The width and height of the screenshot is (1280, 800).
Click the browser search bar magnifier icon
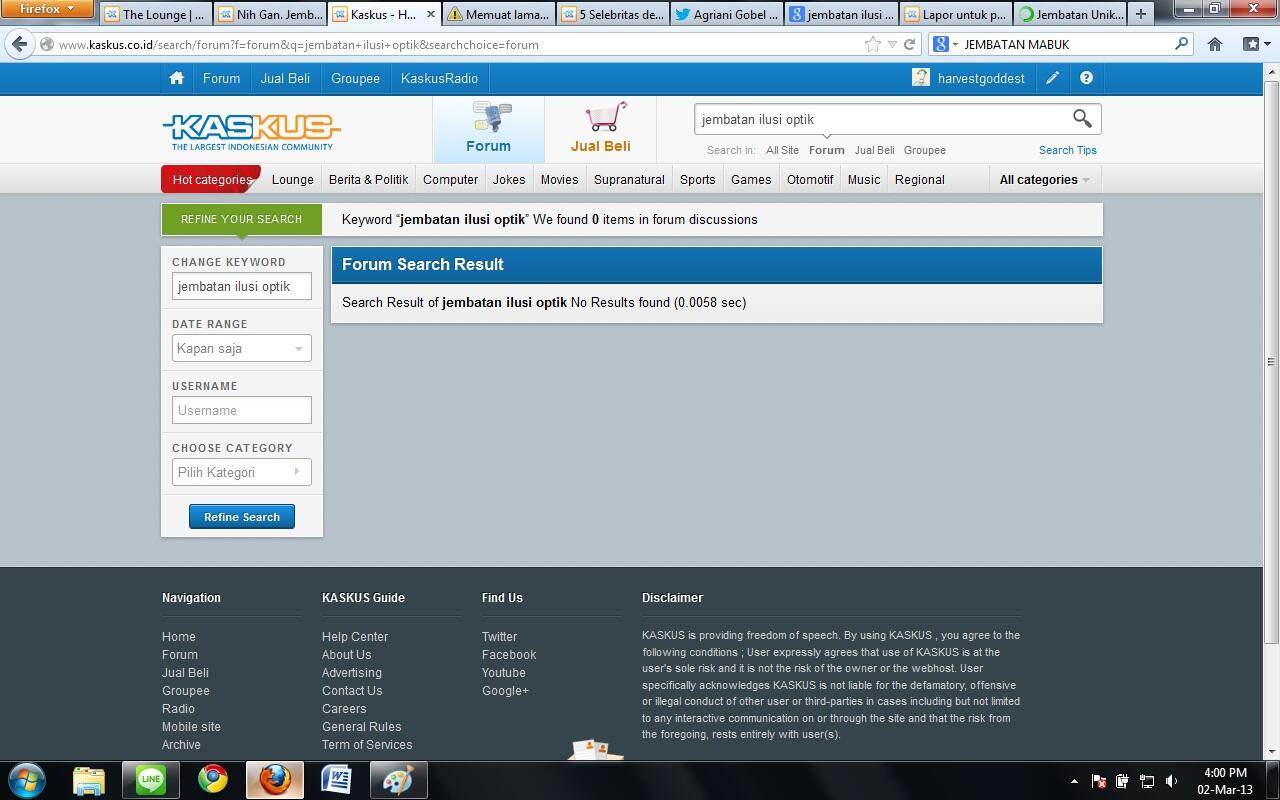coord(1181,44)
